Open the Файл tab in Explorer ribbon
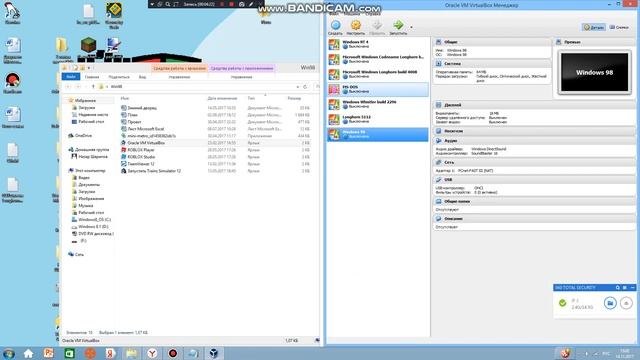640x360 pixels. 71,77
